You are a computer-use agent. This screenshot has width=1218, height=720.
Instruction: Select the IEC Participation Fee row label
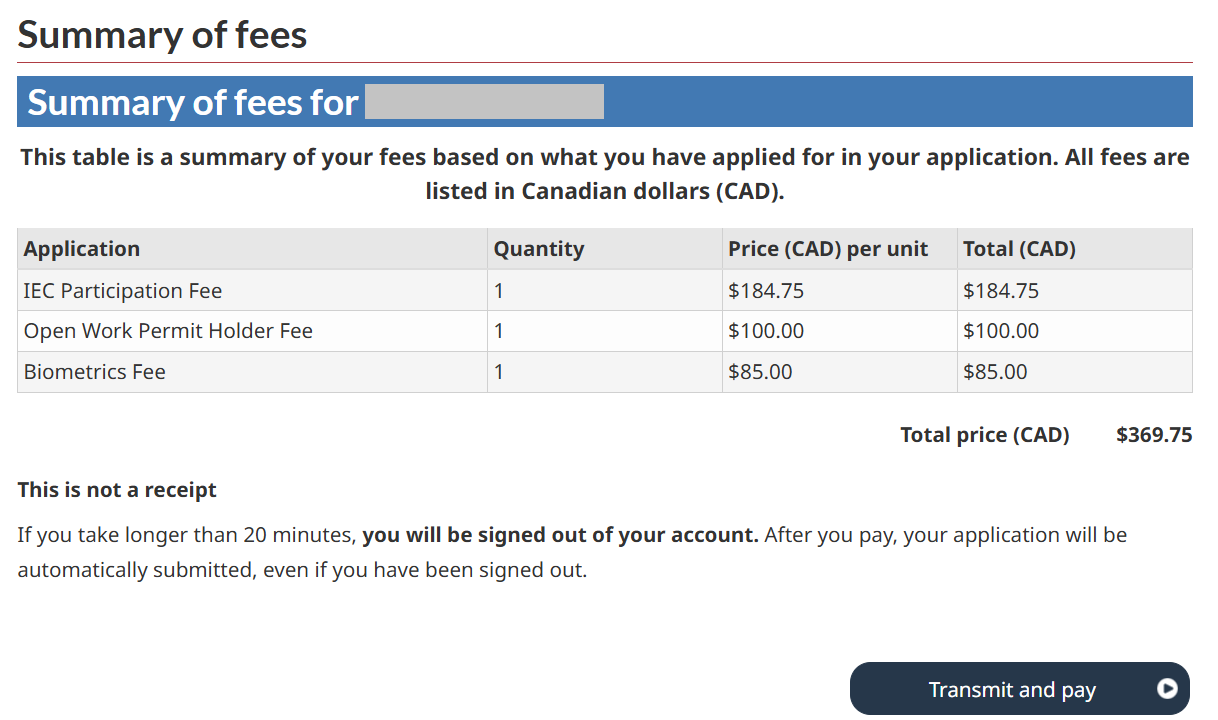123,291
